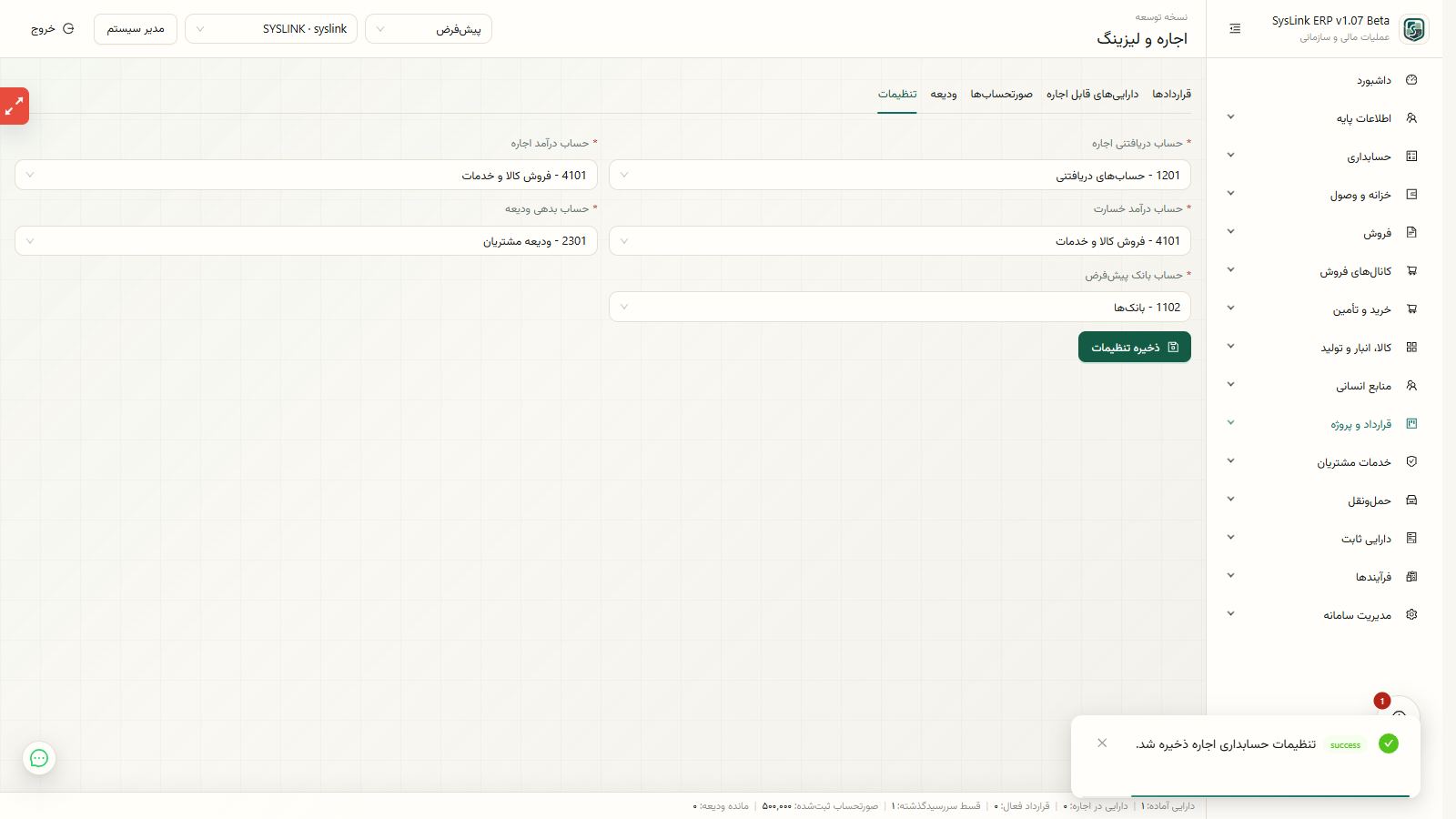
Task: Click the ذخیره تنظیمات save button
Action: 1135,347
